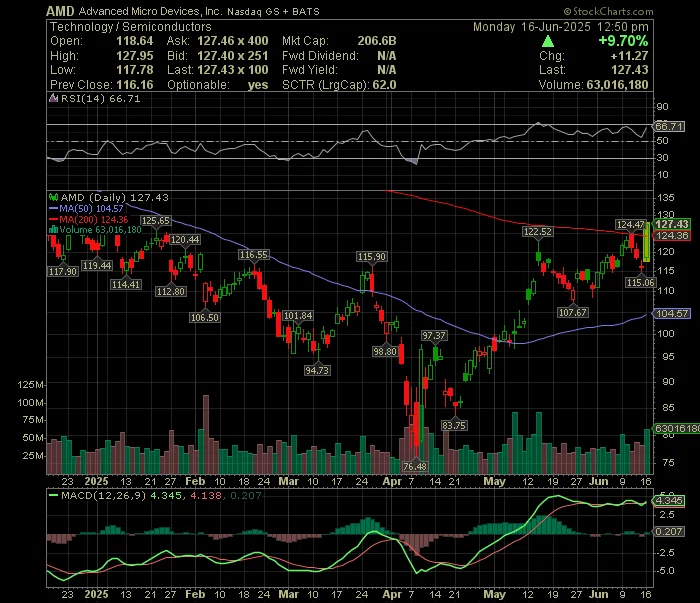Click the tall February volume spike bar
Screen dimensions: 700x603
coord(206,434)
